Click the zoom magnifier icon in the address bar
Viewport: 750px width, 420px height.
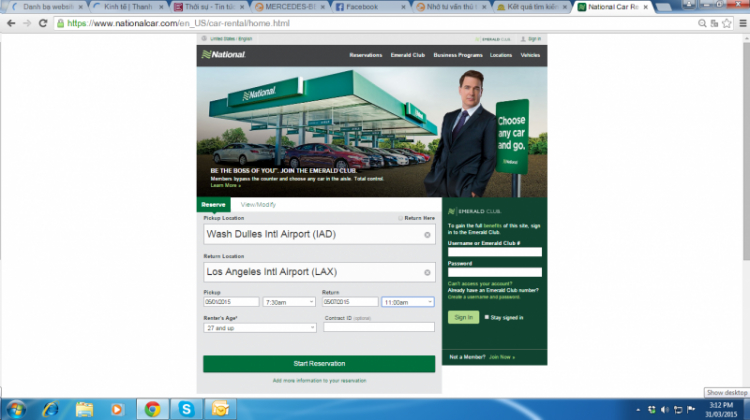702,23
